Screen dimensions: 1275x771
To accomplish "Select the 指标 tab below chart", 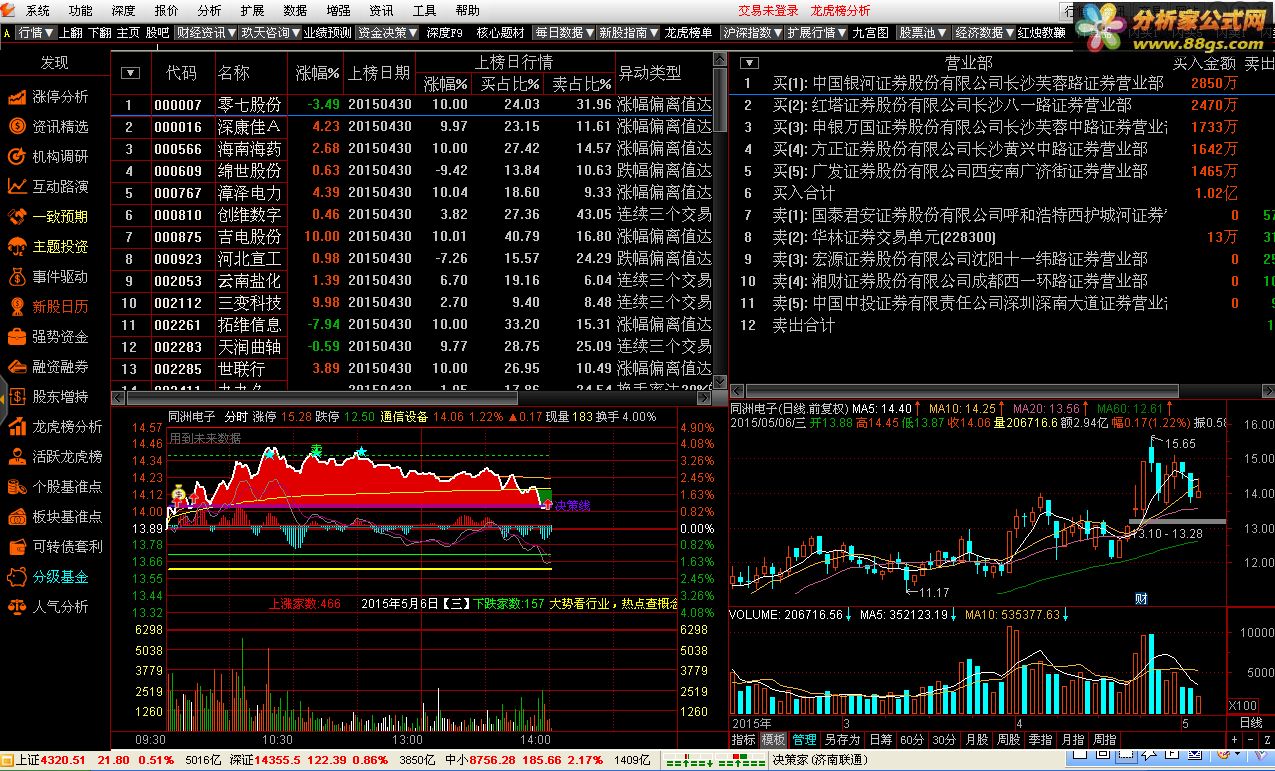I will pos(743,740).
